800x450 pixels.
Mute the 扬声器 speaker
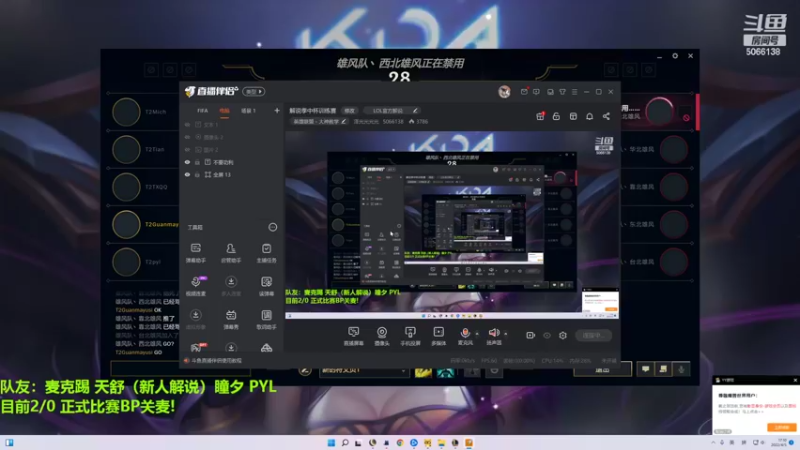[493, 333]
